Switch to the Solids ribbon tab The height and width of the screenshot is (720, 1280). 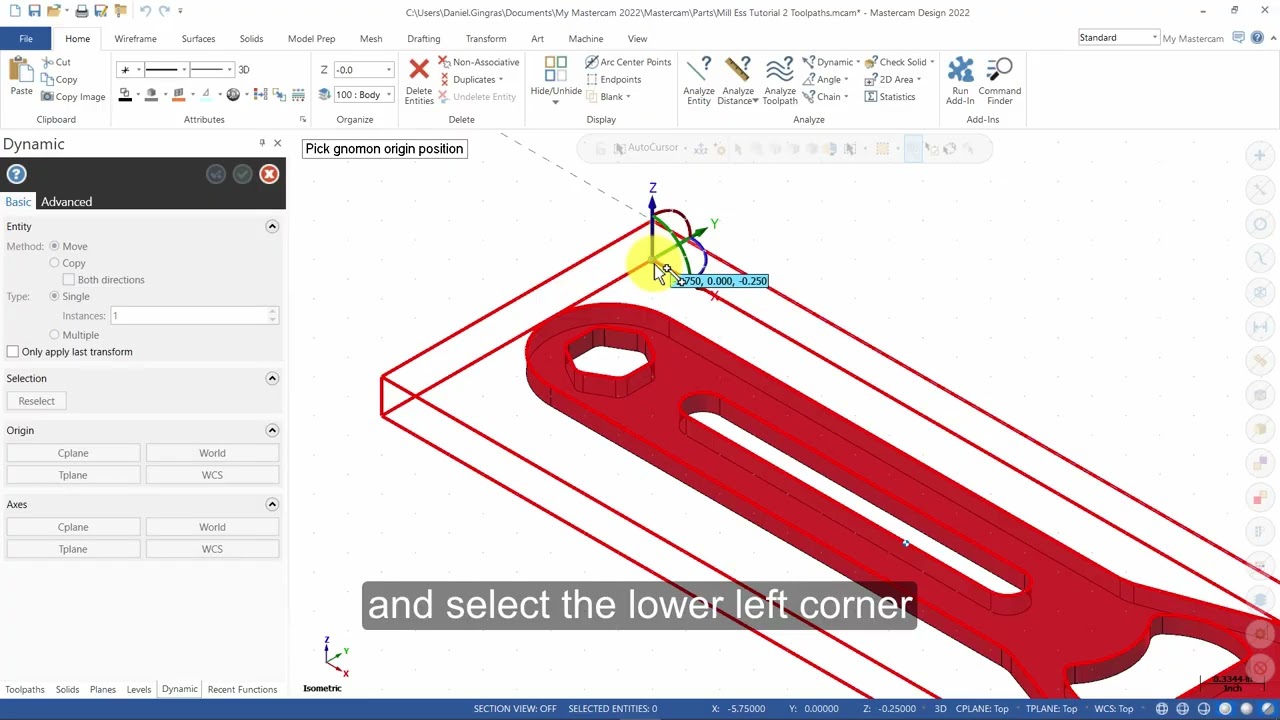coord(251,39)
